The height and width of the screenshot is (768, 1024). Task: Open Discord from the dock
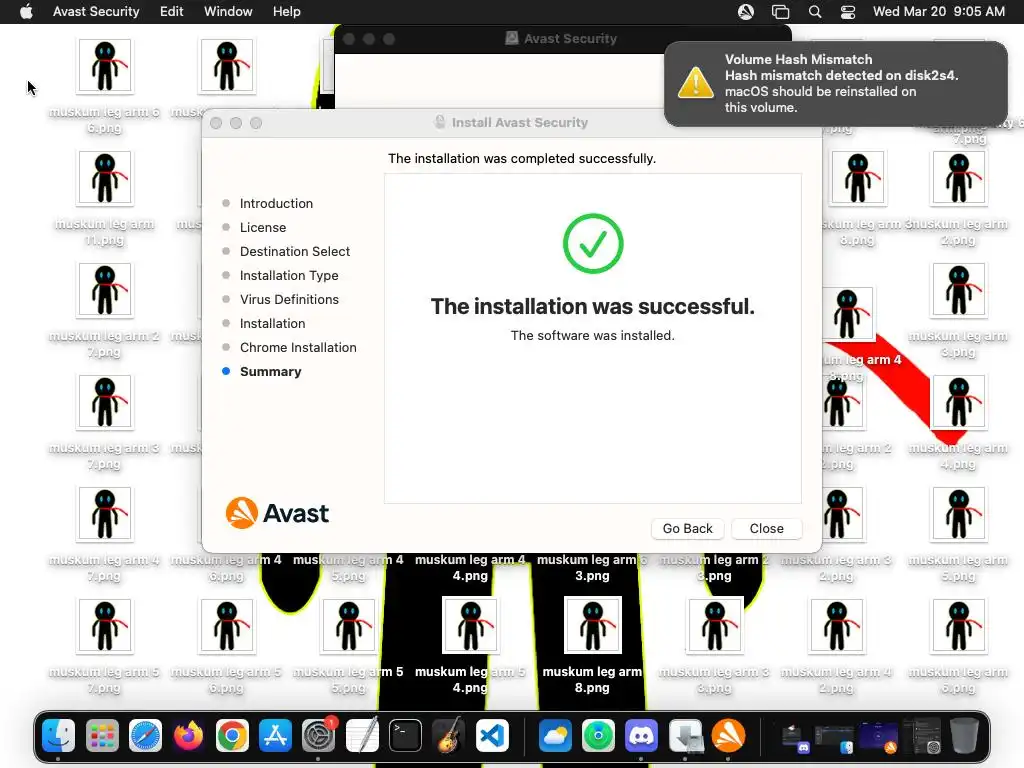coord(641,736)
